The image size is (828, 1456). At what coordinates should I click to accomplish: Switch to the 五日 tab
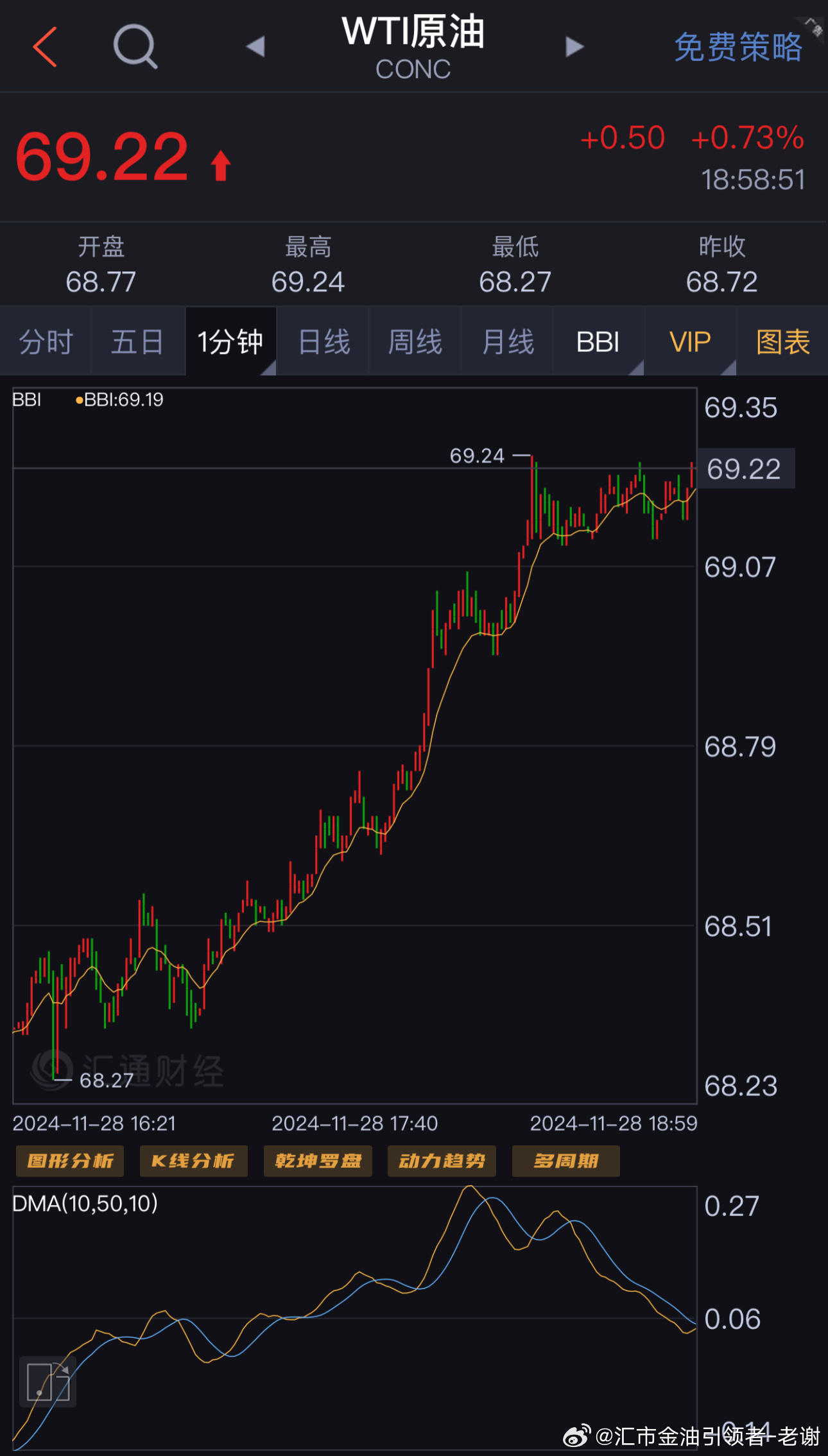pos(137,341)
